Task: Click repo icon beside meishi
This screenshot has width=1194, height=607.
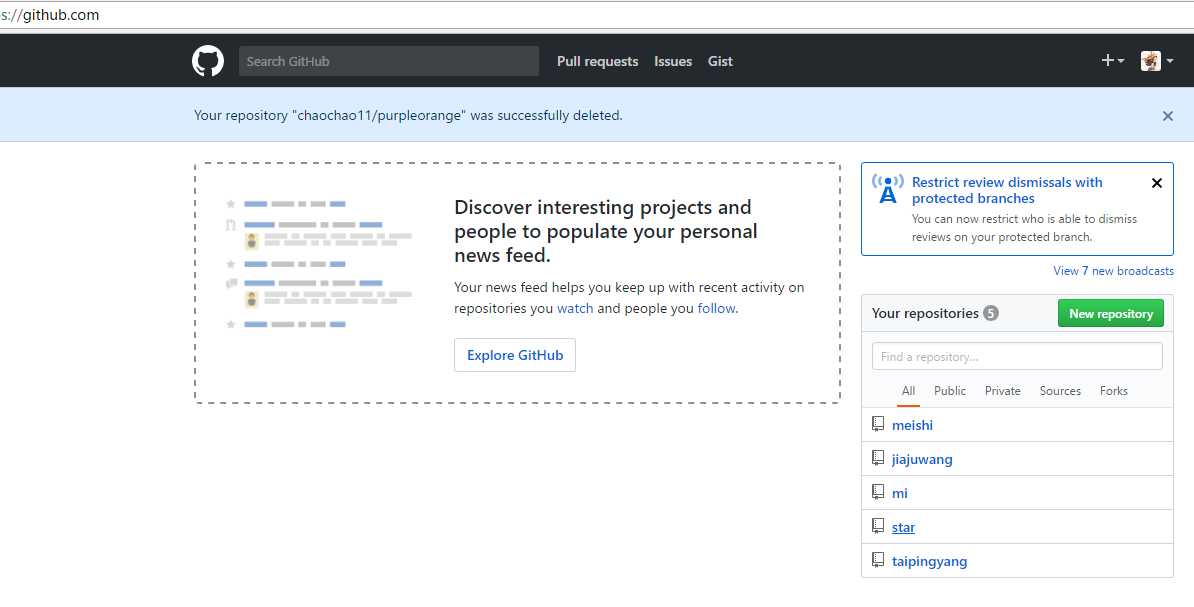Action: tap(878, 424)
